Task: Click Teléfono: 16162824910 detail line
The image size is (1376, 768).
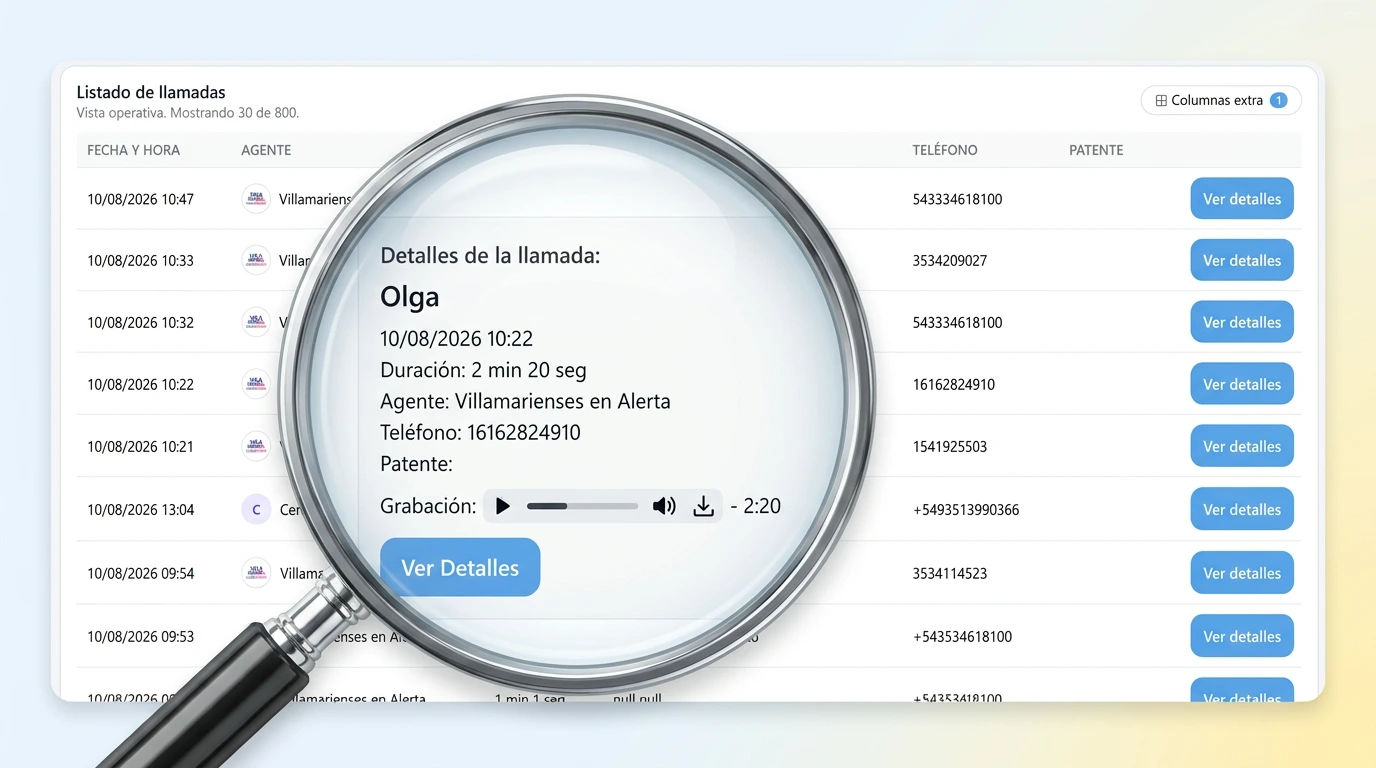Action: (x=480, y=432)
